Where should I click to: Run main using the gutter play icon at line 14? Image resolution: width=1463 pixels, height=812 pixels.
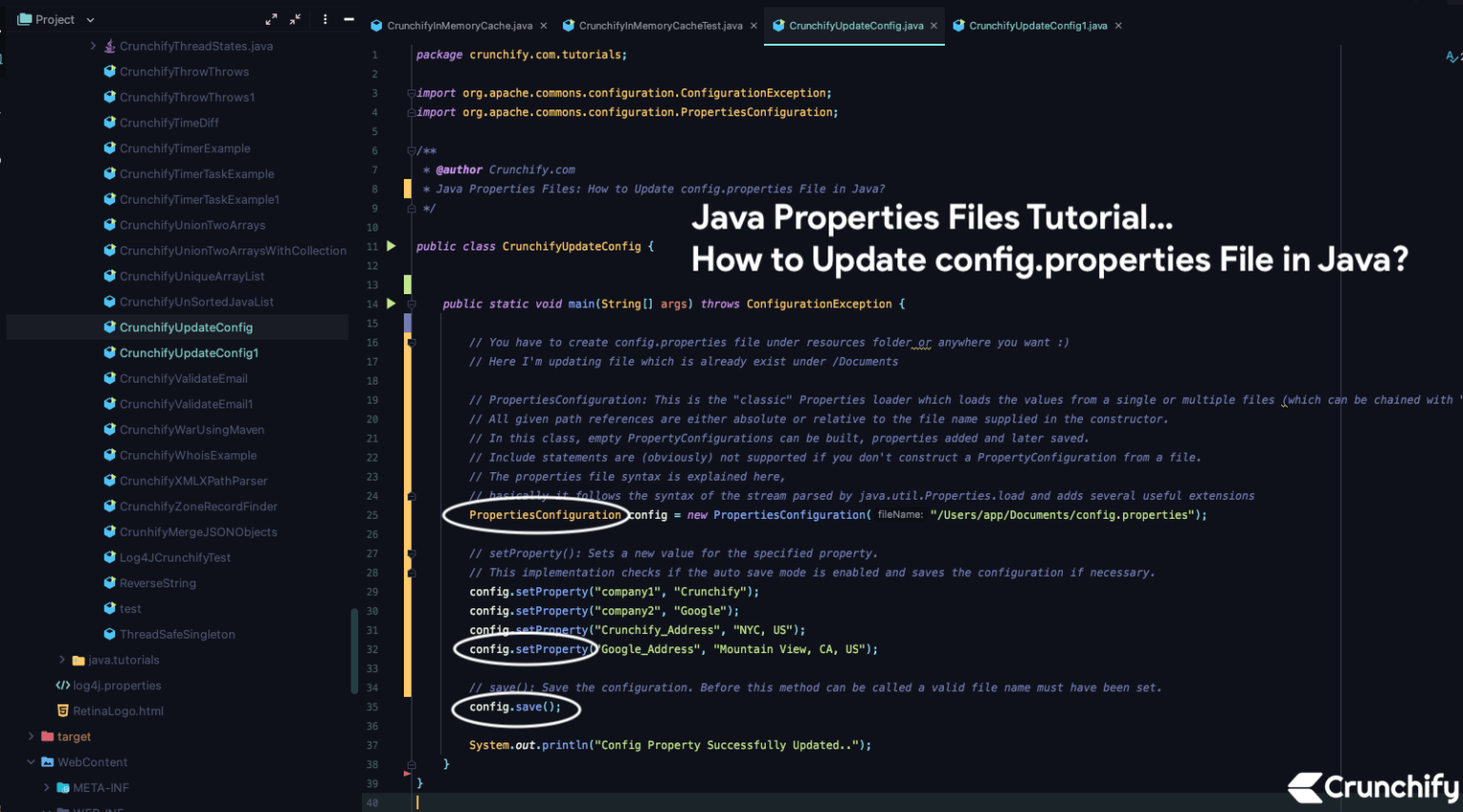point(391,304)
